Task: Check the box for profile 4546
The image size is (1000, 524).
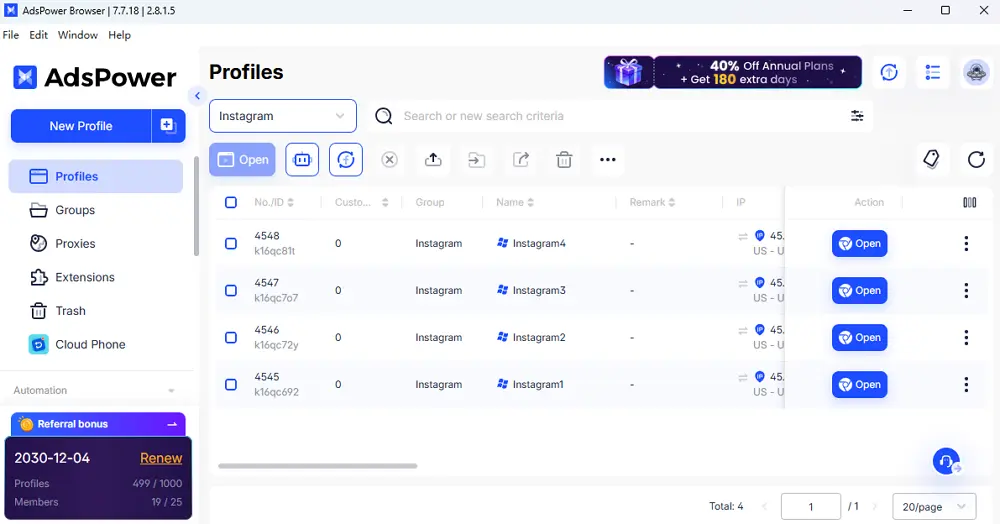Action: [231, 337]
